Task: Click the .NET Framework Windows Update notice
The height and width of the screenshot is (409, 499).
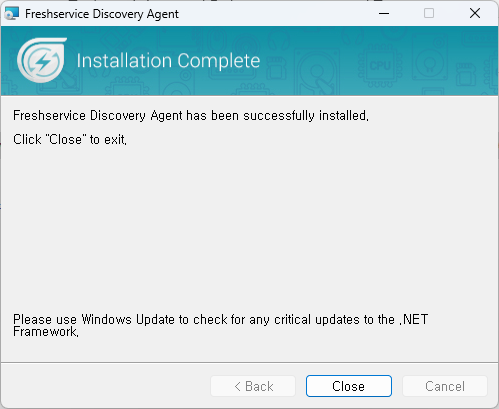Action: click(220, 325)
